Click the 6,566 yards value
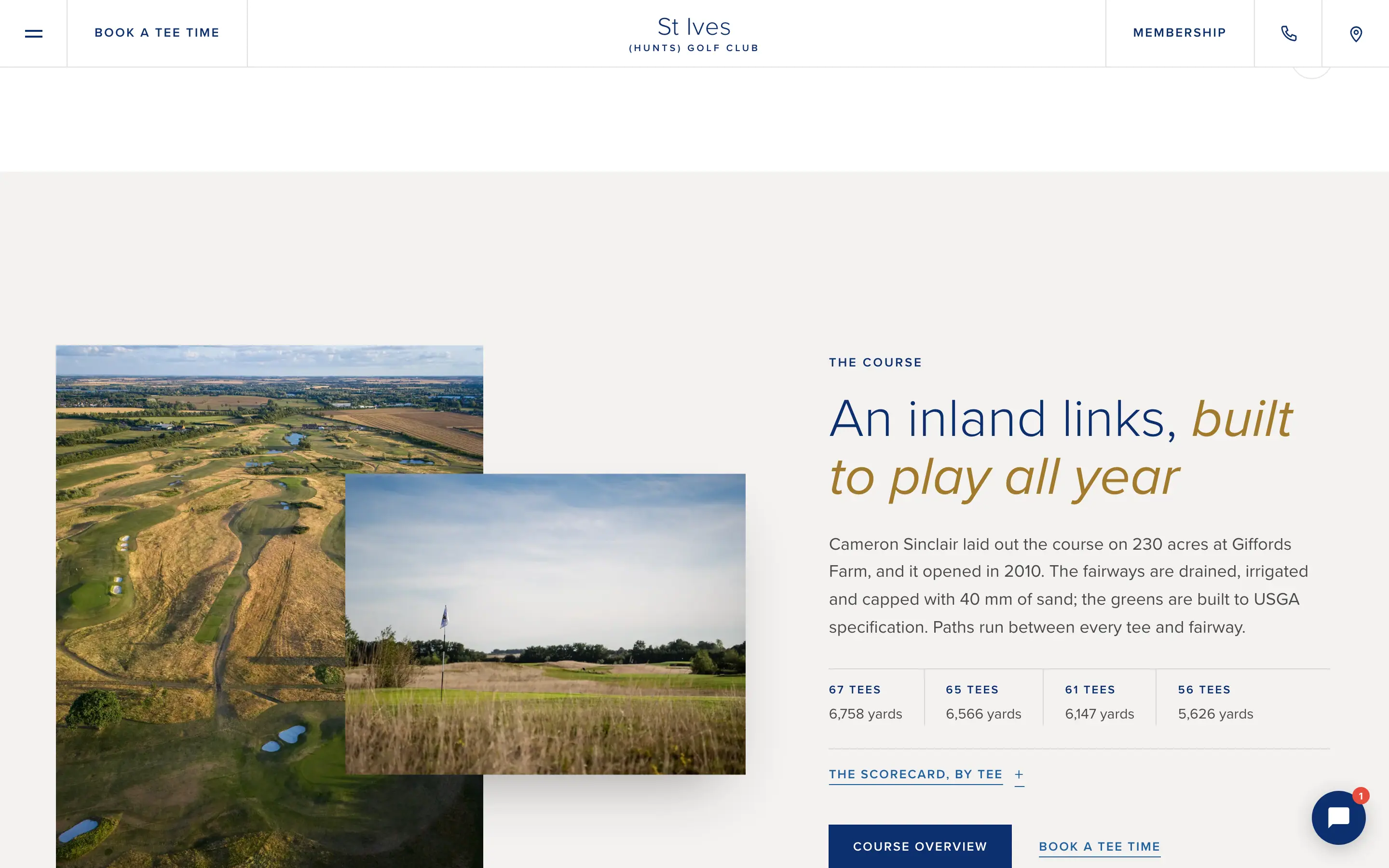1389x868 pixels. tap(983, 714)
